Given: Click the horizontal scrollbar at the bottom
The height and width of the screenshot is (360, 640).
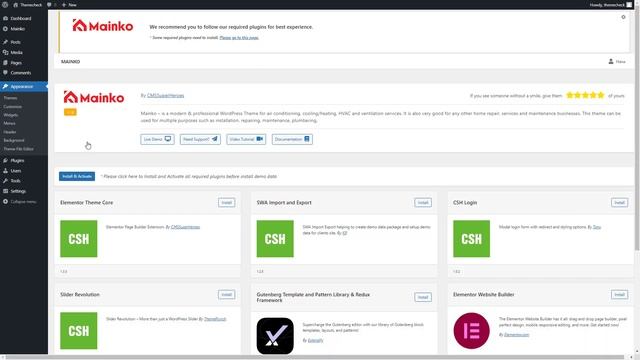Looking at the screenshot, I should [316, 358].
